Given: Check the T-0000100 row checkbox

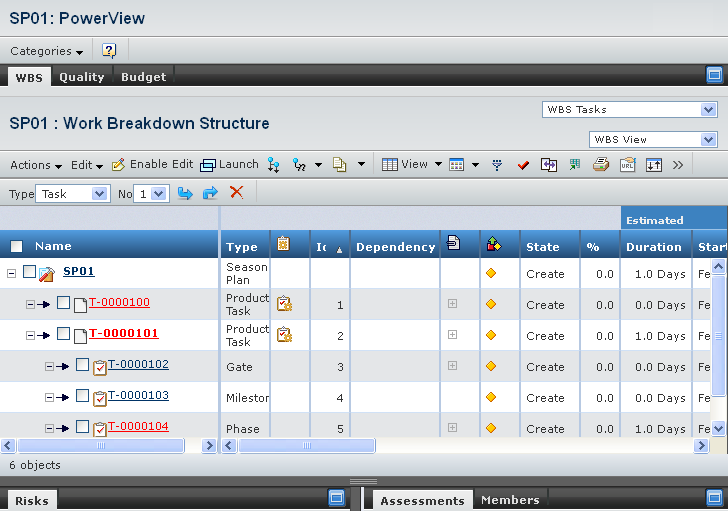Looking at the screenshot, I should 64,303.
